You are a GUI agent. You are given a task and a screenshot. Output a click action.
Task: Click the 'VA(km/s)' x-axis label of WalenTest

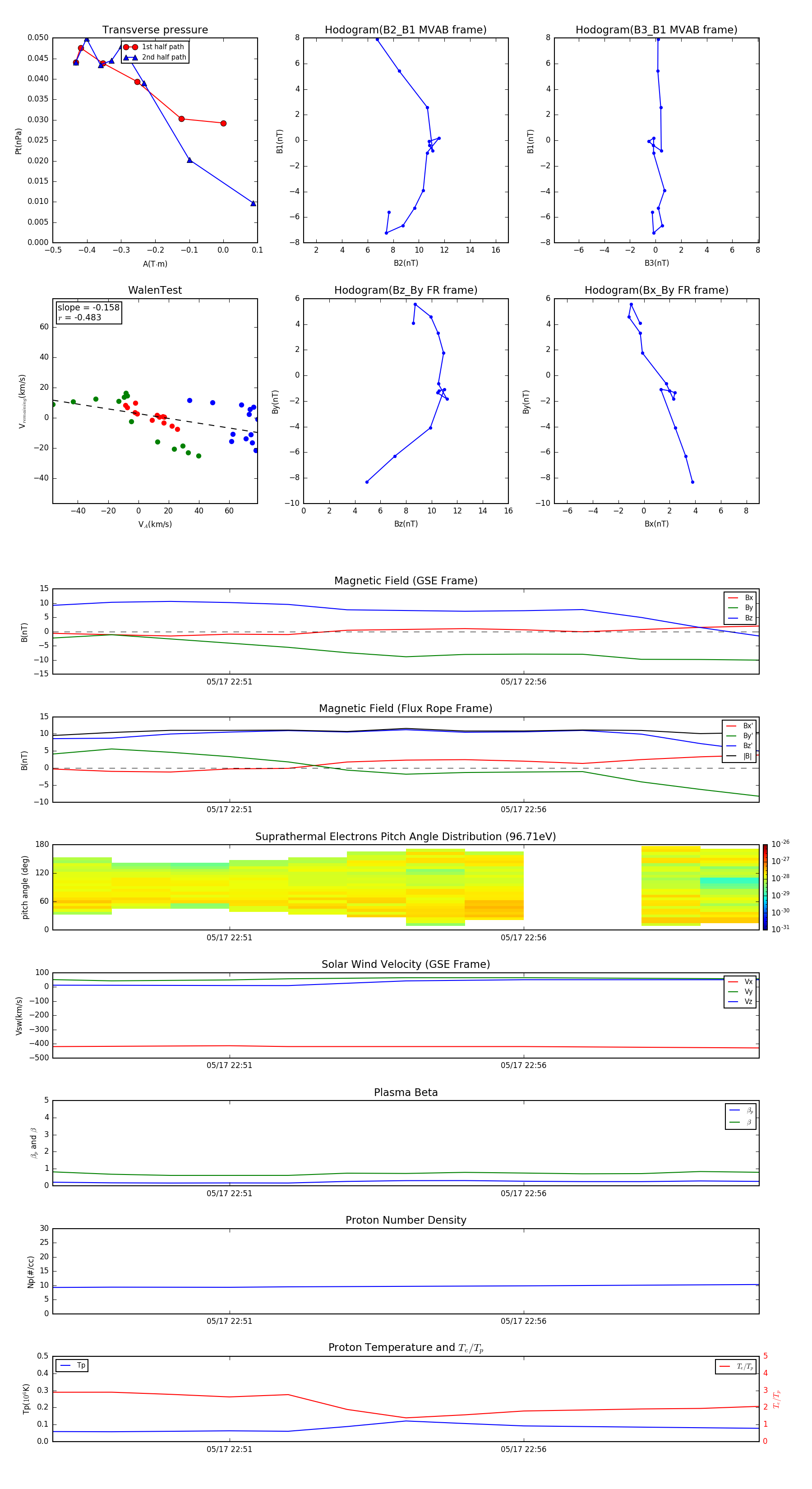coord(155,524)
